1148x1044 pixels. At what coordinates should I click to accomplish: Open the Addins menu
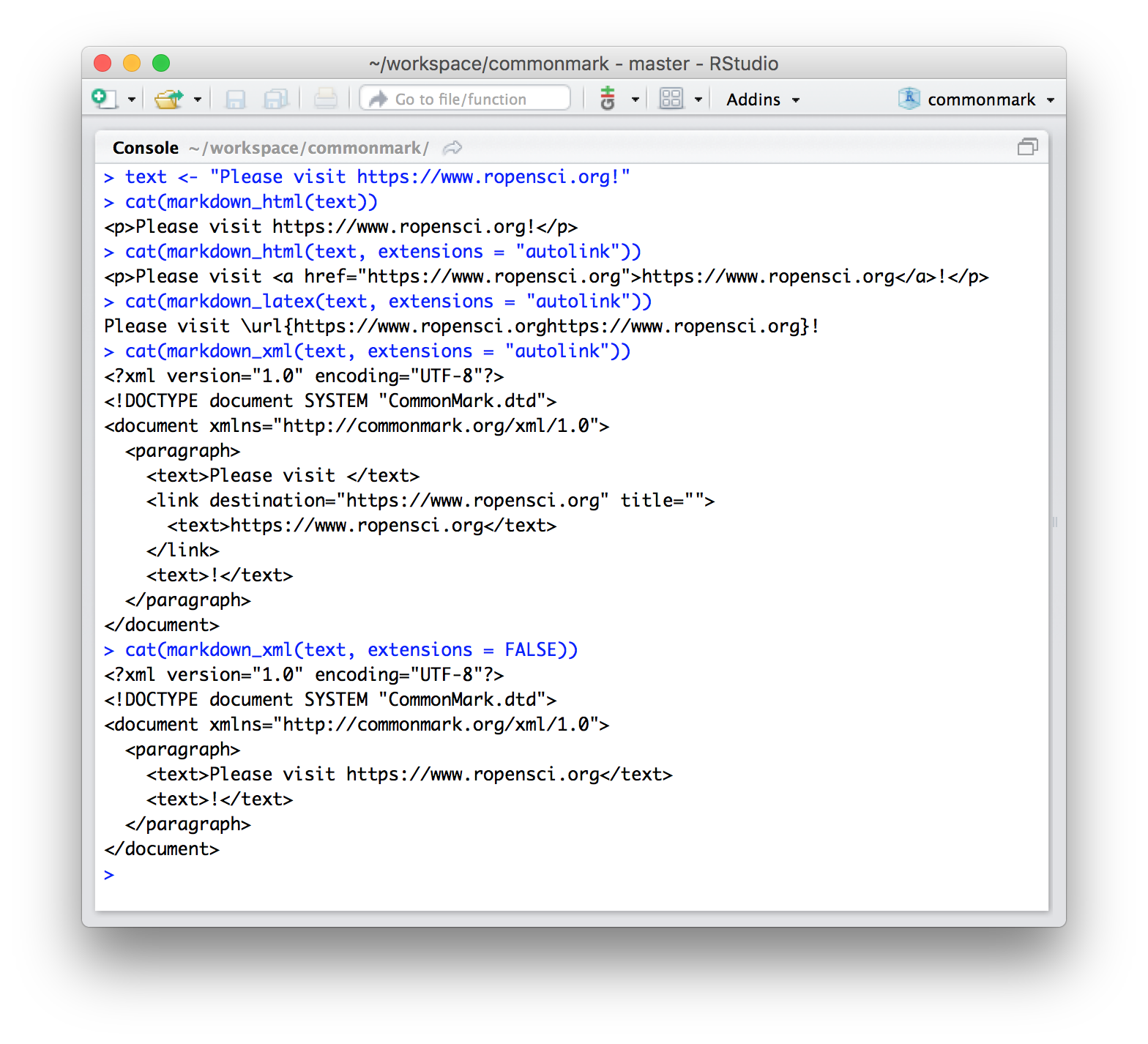click(x=762, y=100)
